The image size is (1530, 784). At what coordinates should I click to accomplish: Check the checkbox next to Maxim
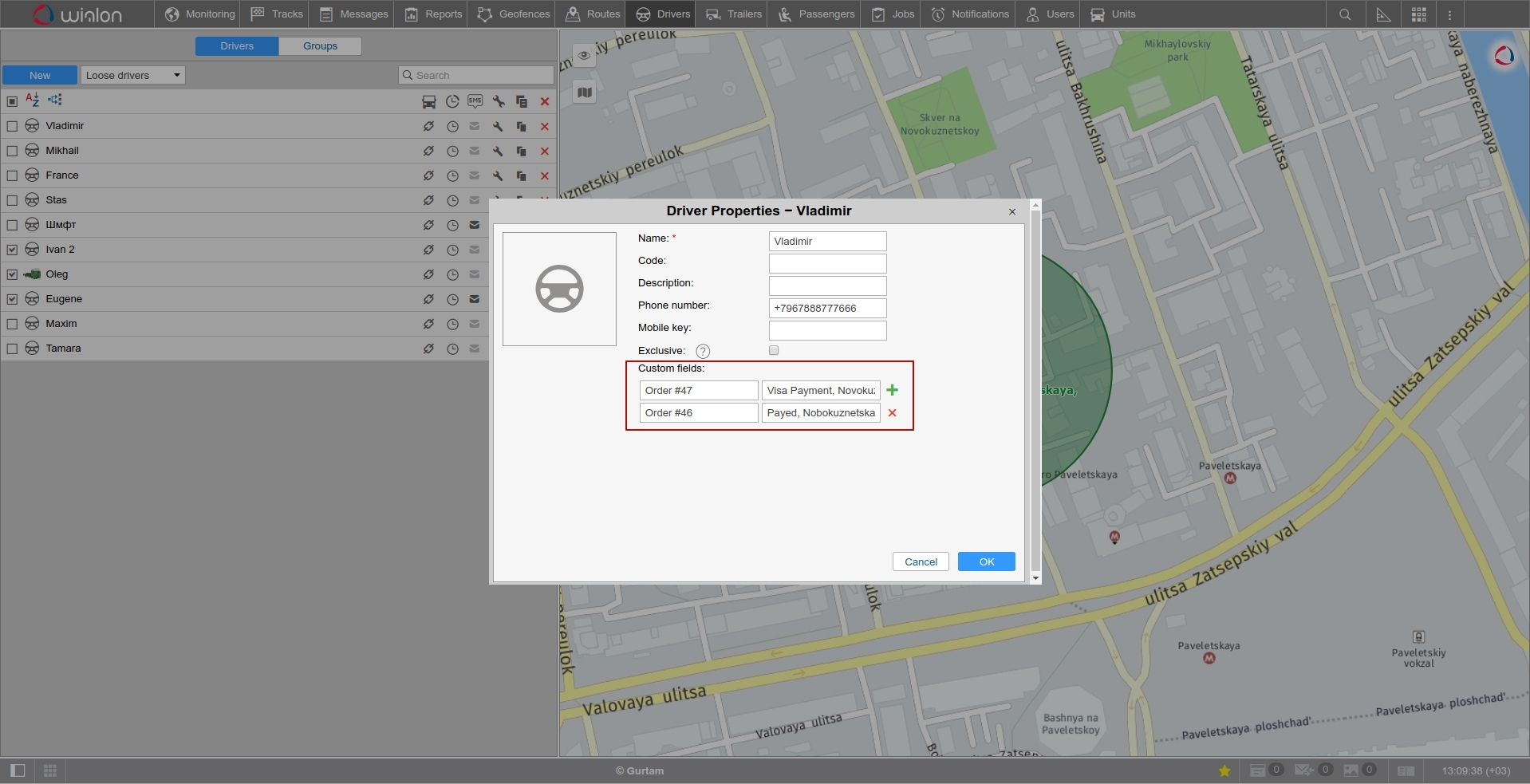pos(12,323)
